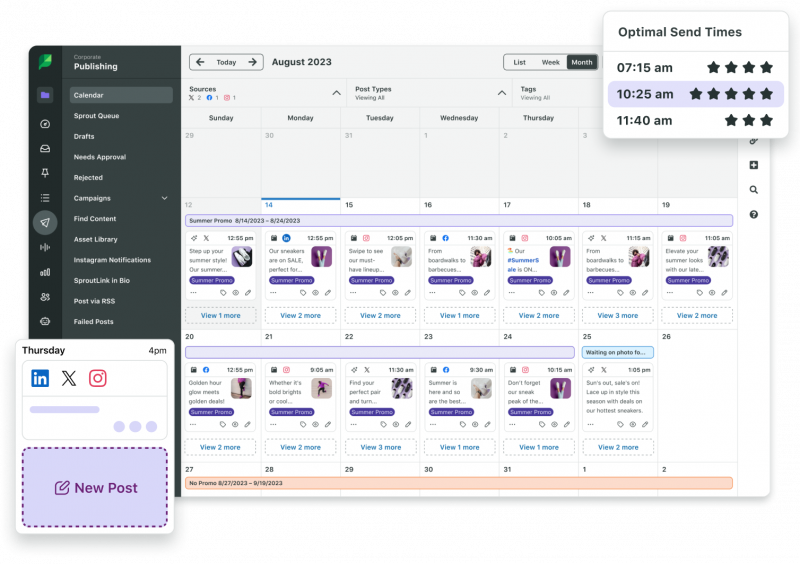The width and height of the screenshot is (800, 564).
Task: Click tag icon on 'Step up your' post
Action: click(x=223, y=293)
